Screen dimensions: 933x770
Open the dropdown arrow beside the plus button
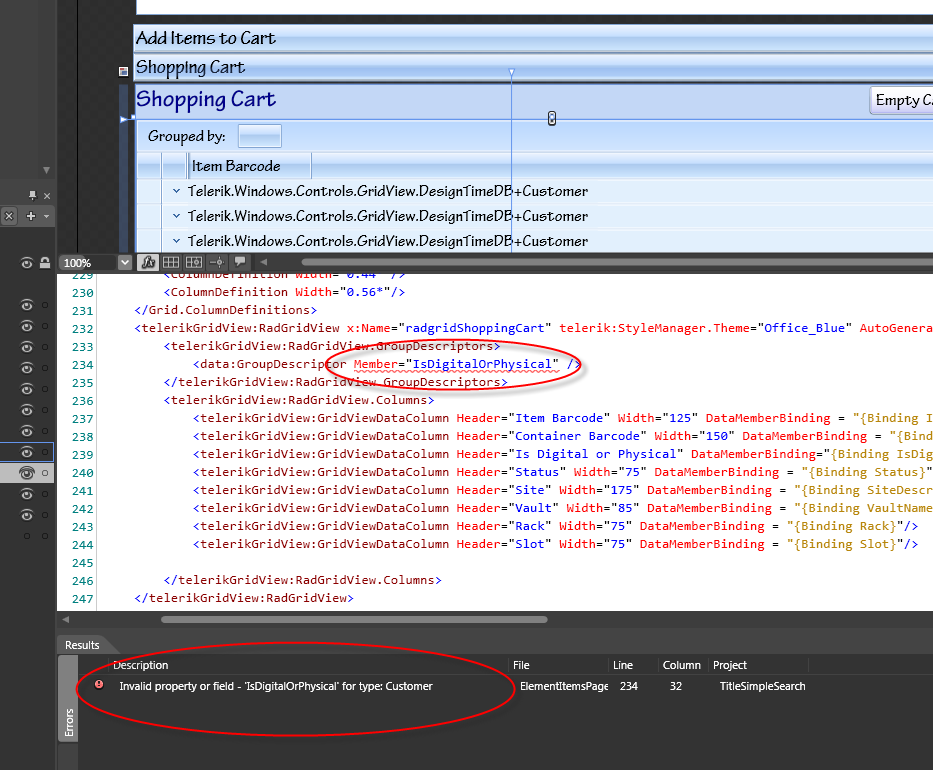coord(46,217)
